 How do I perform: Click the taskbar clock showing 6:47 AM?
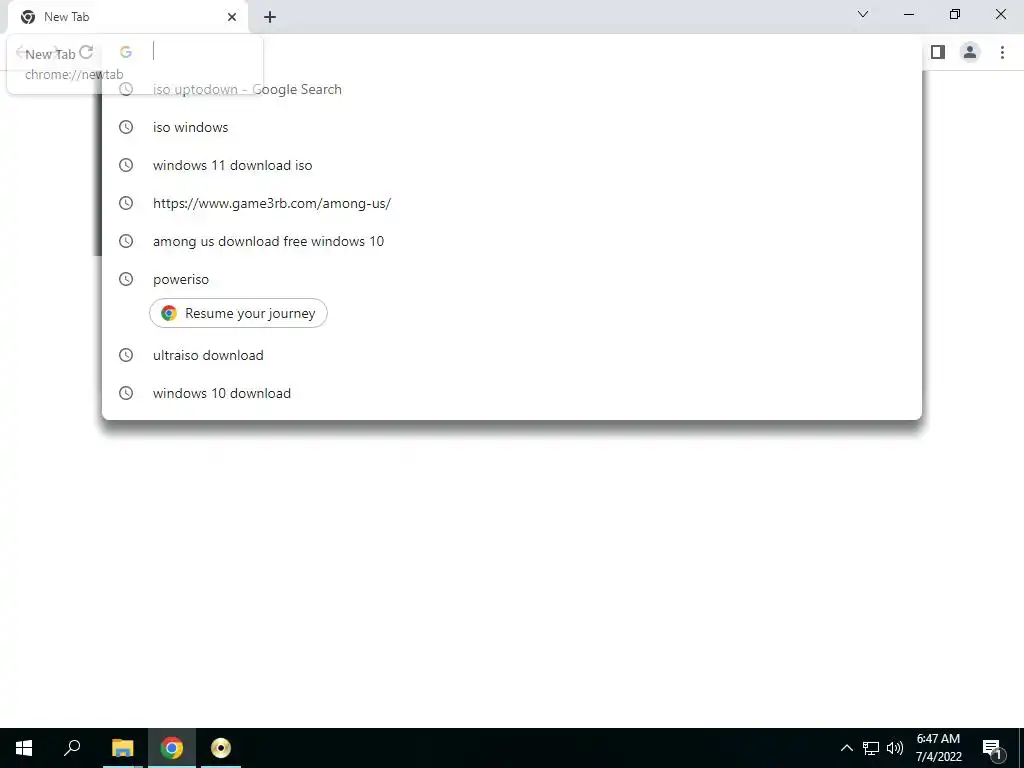tap(938, 748)
